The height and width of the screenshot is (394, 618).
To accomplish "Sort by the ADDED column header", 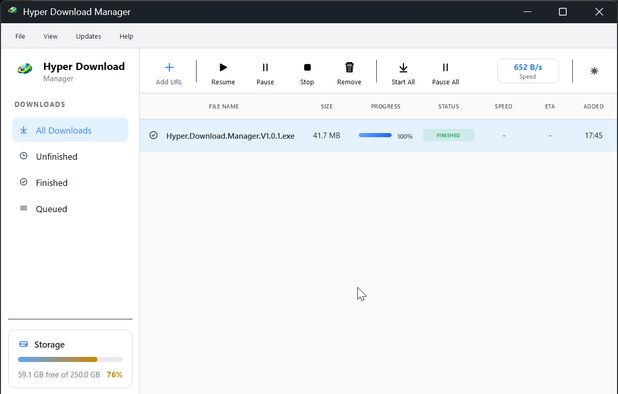I will pyautogui.click(x=594, y=106).
